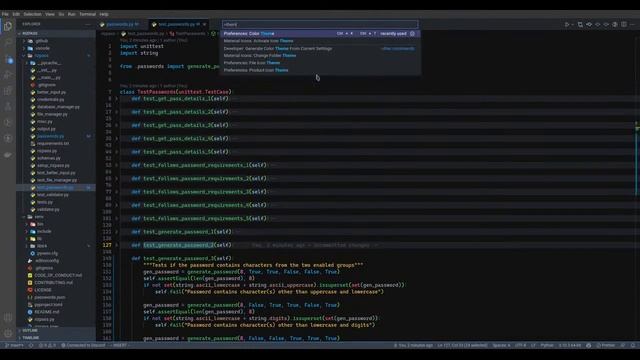The width and height of the screenshot is (640, 360).
Task: Click the command palette input field
Action: [x=320, y=24]
